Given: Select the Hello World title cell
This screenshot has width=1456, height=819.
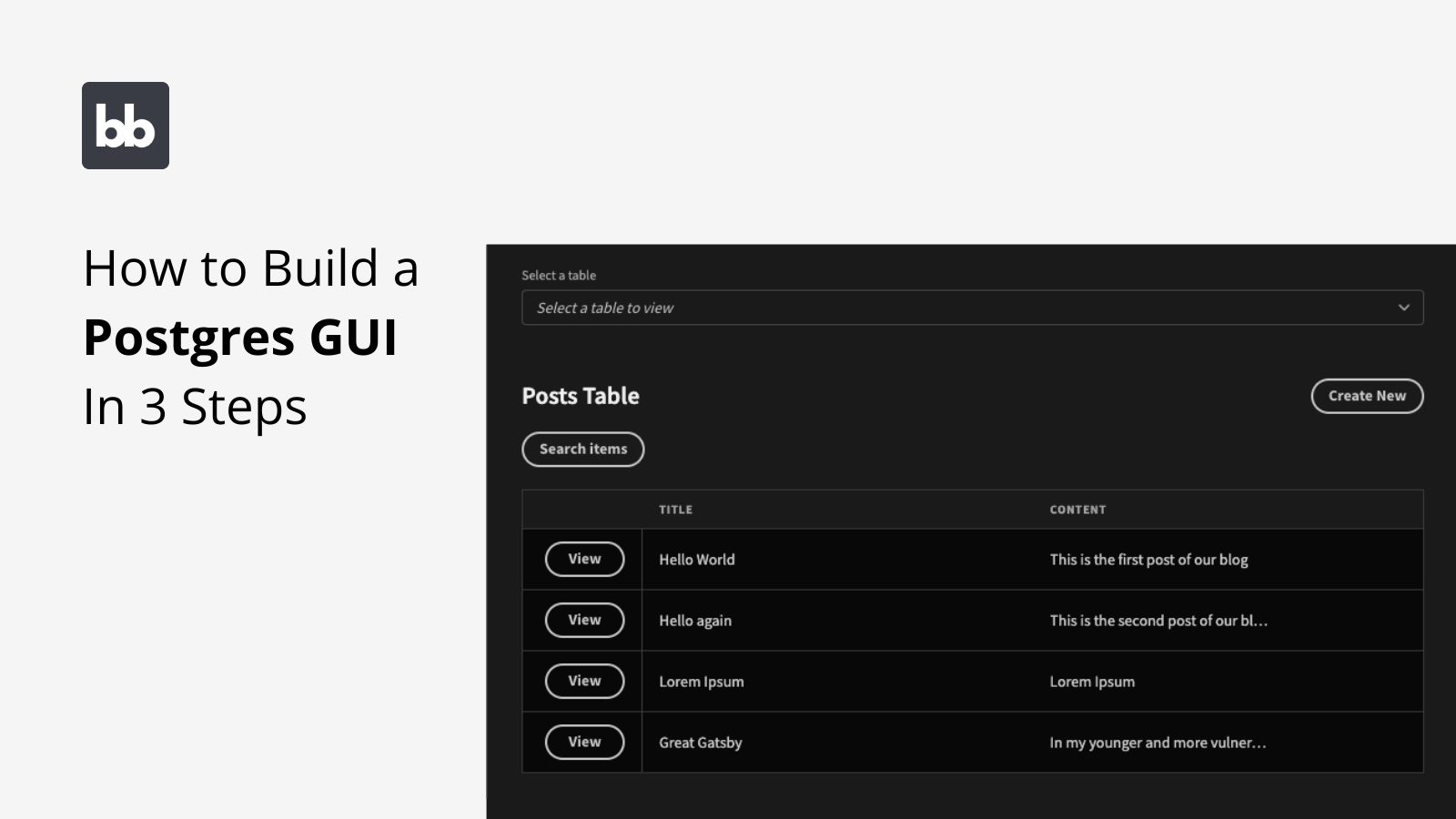Looking at the screenshot, I should click(697, 560).
